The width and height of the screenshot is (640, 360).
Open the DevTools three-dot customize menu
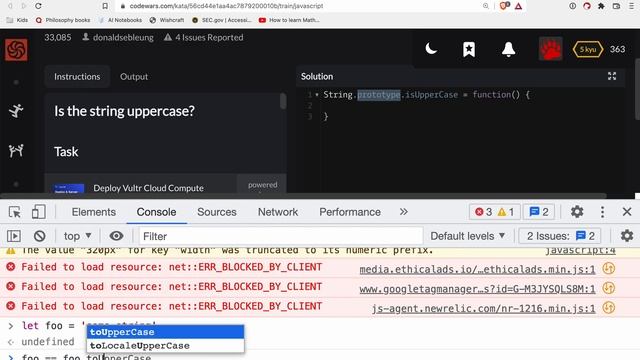tap(602, 212)
